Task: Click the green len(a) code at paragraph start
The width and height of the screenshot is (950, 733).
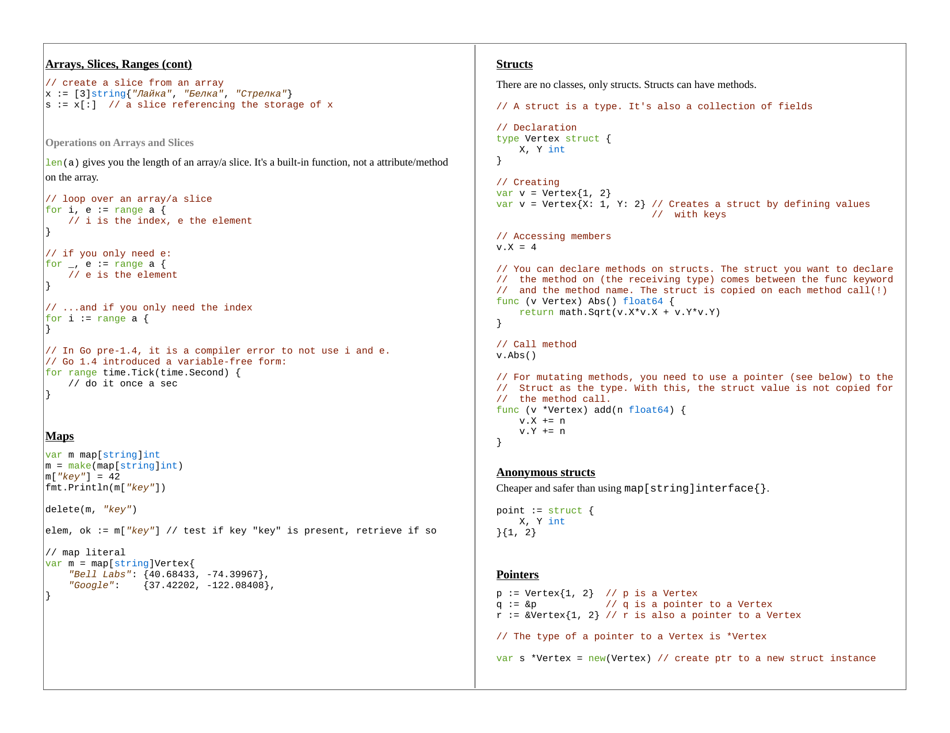Action: click(59, 162)
